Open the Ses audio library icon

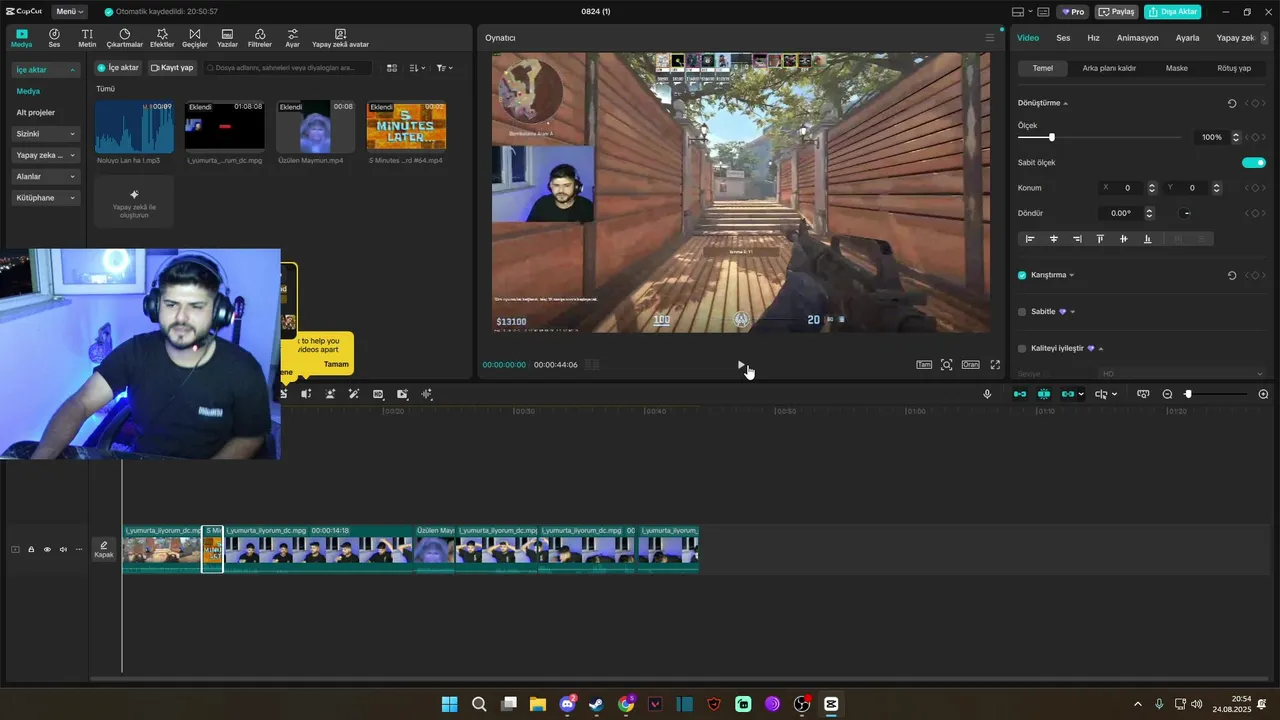[x=54, y=38]
